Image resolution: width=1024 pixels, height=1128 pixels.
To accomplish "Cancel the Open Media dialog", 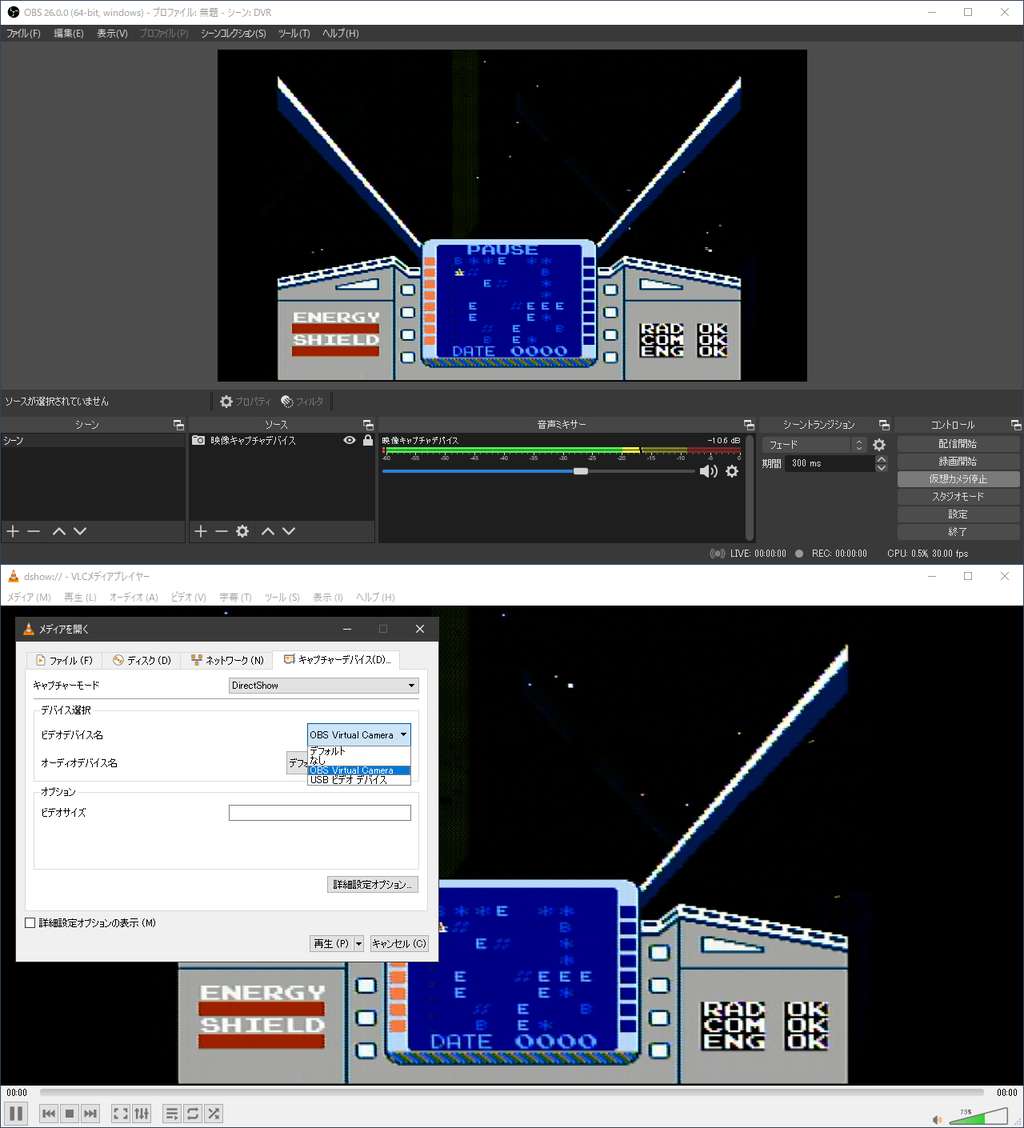I will pos(399,944).
